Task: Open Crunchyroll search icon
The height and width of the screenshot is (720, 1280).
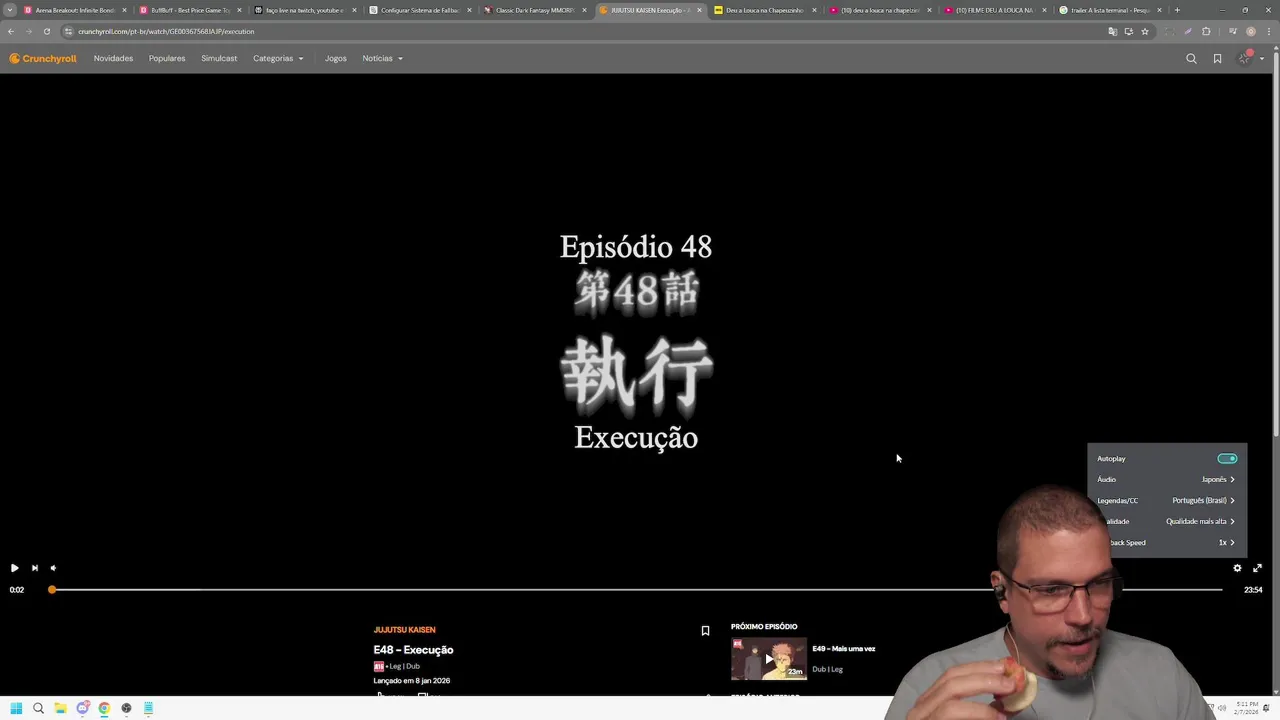Action: [x=1191, y=59]
